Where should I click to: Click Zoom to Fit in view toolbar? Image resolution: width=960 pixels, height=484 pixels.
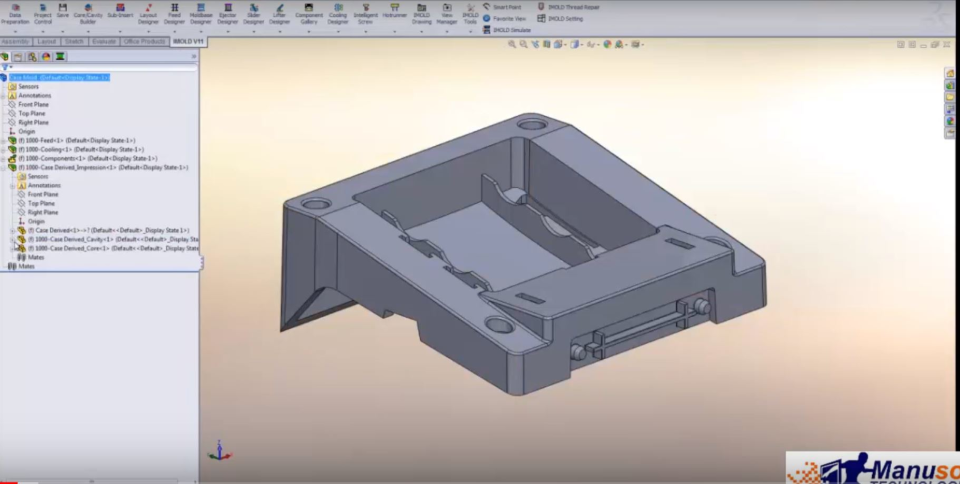[512, 45]
